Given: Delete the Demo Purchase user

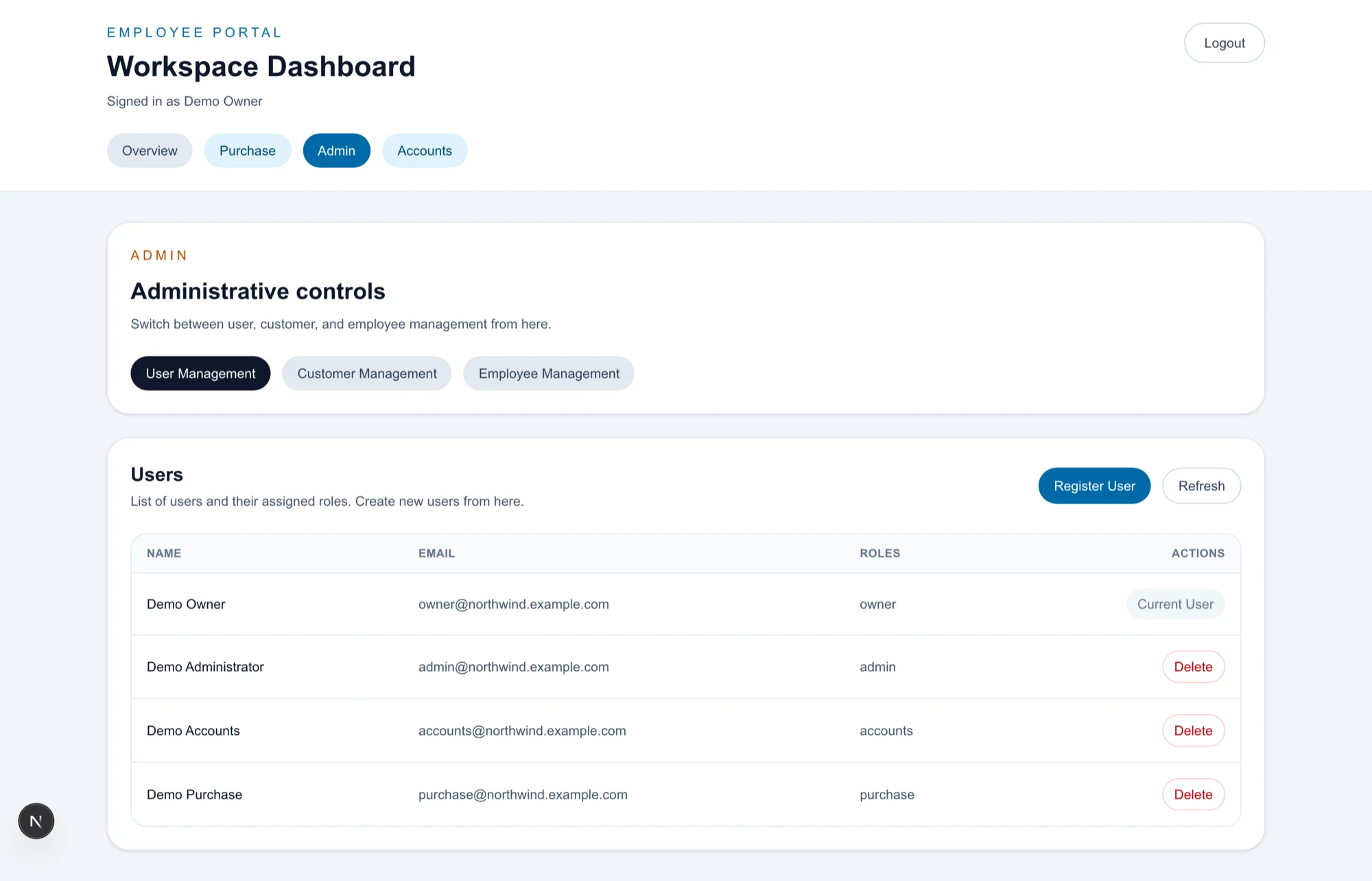Looking at the screenshot, I should click(x=1193, y=795).
